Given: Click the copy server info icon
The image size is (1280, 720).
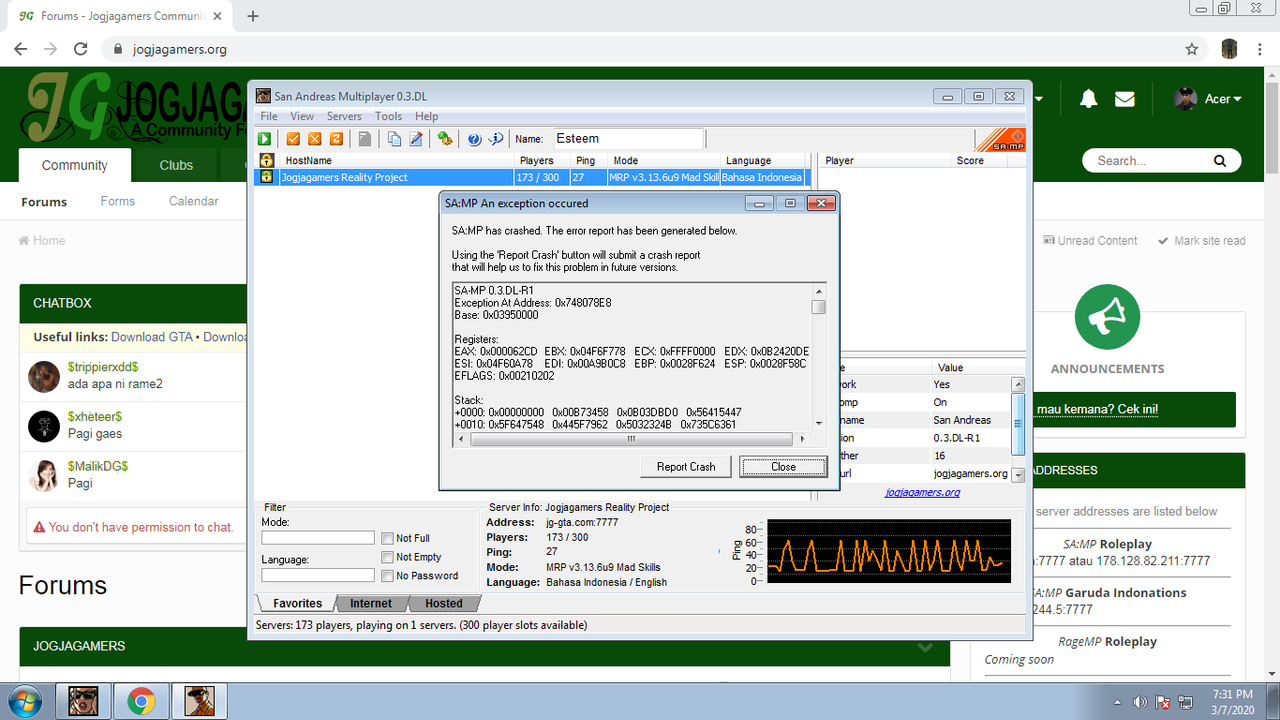Looking at the screenshot, I should [x=394, y=139].
